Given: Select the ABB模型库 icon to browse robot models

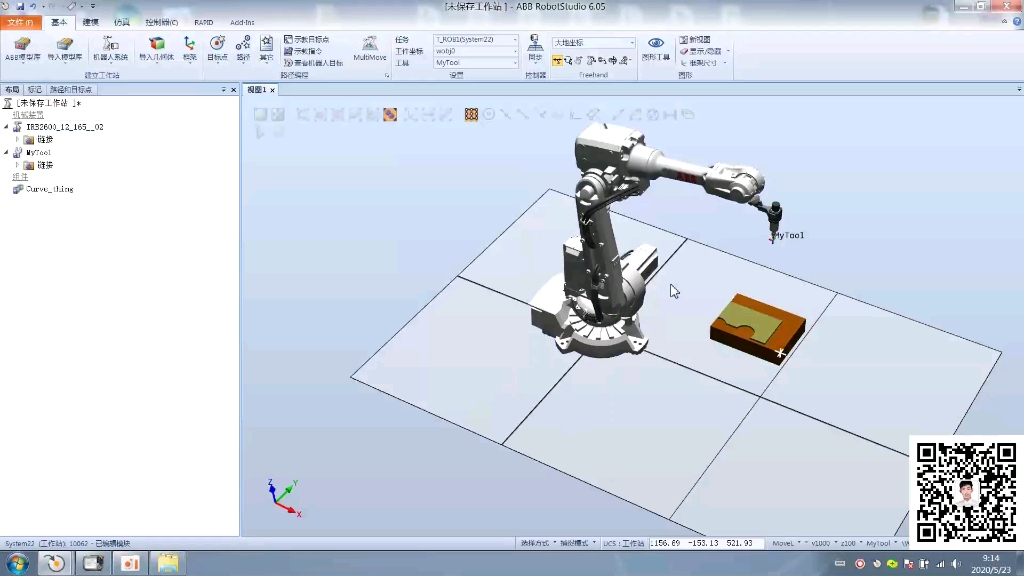Looking at the screenshot, I should (x=22, y=50).
